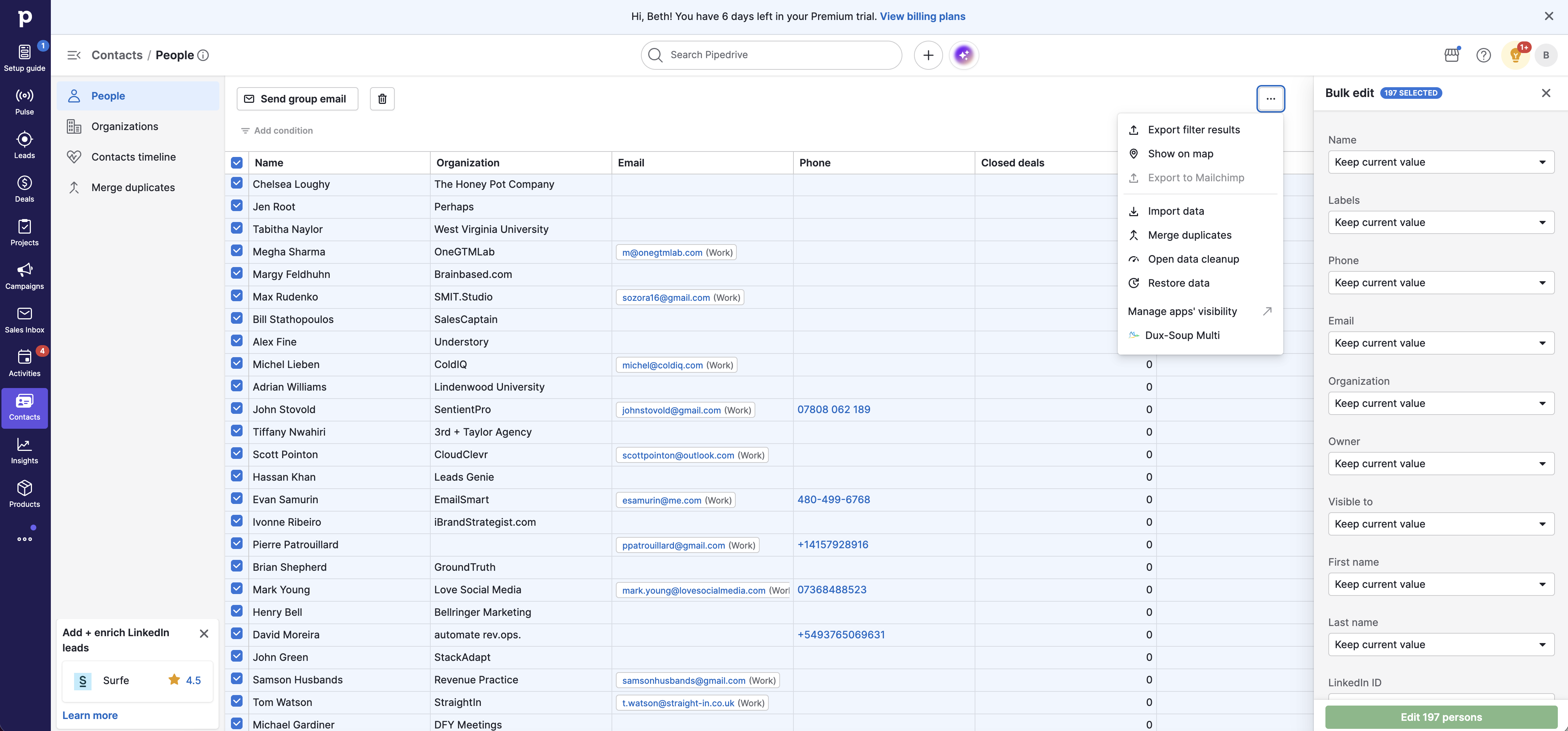Uncheck the Chelsea Loughy row checkbox

coord(237,183)
